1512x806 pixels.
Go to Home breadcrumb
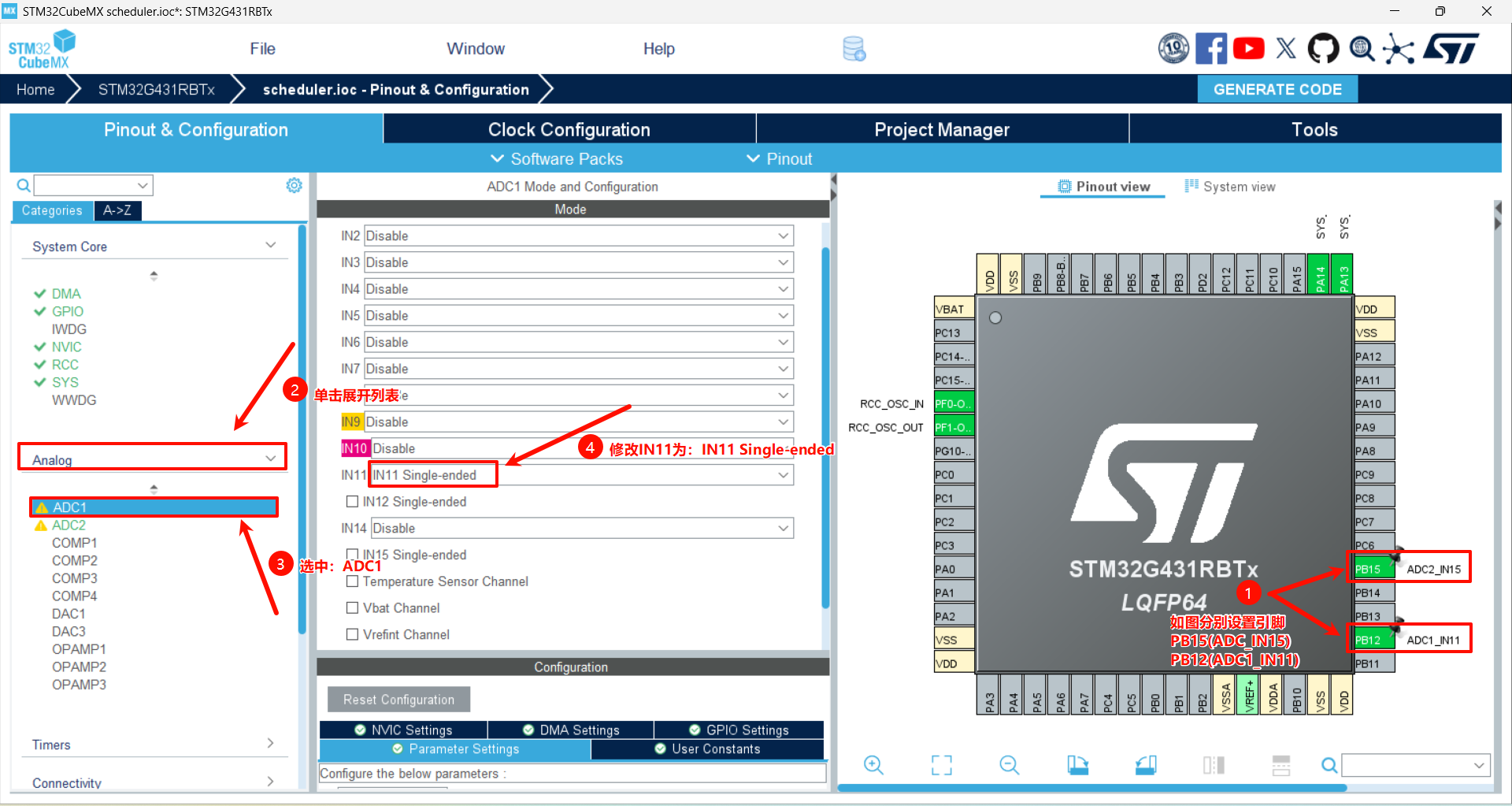[35, 89]
